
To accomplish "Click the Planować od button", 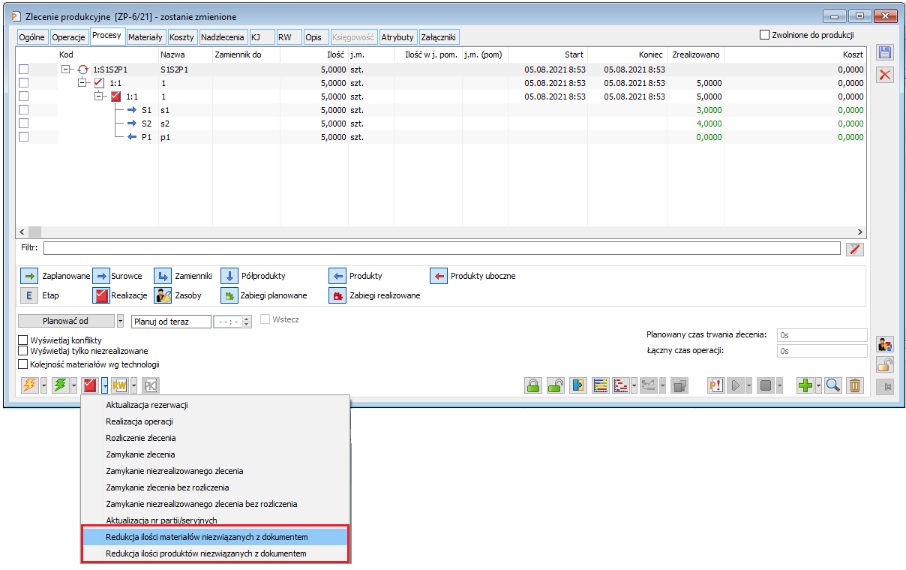I will (66, 322).
